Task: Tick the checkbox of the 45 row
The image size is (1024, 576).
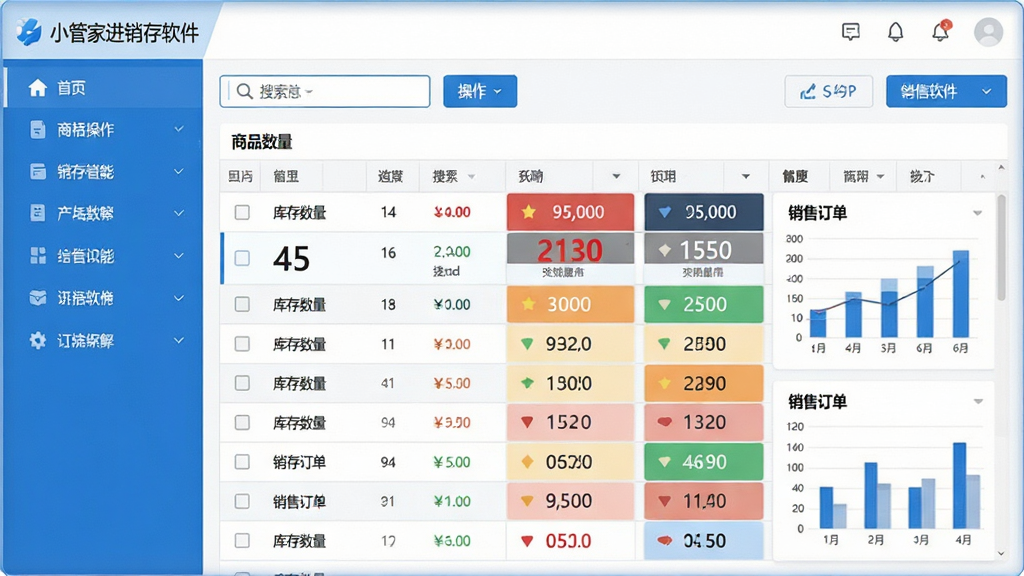Action: coord(242,258)
